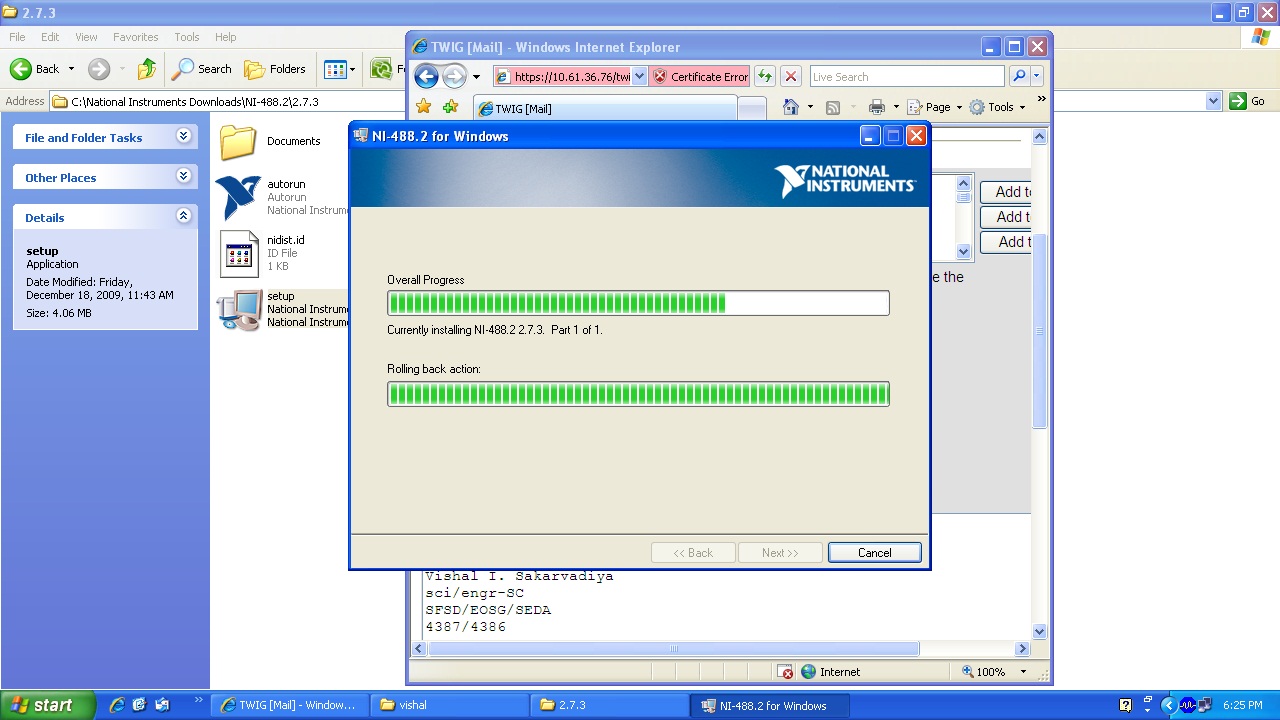This screenshot has height=720, width=1280.
Task: Open the View menu in Explorer
Action: (x=86, y=37)
